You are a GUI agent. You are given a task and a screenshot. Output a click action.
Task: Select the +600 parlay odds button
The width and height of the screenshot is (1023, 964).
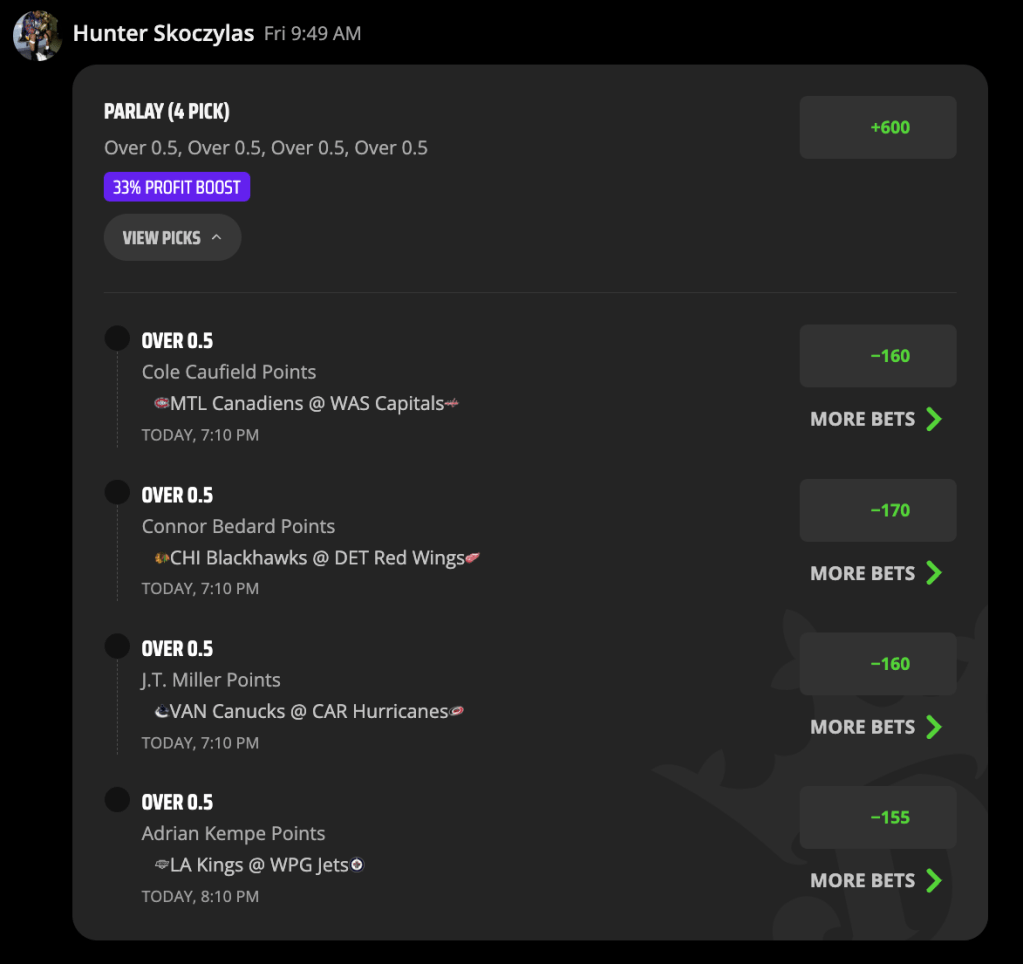pyautogui.click(x=878, y=127)
